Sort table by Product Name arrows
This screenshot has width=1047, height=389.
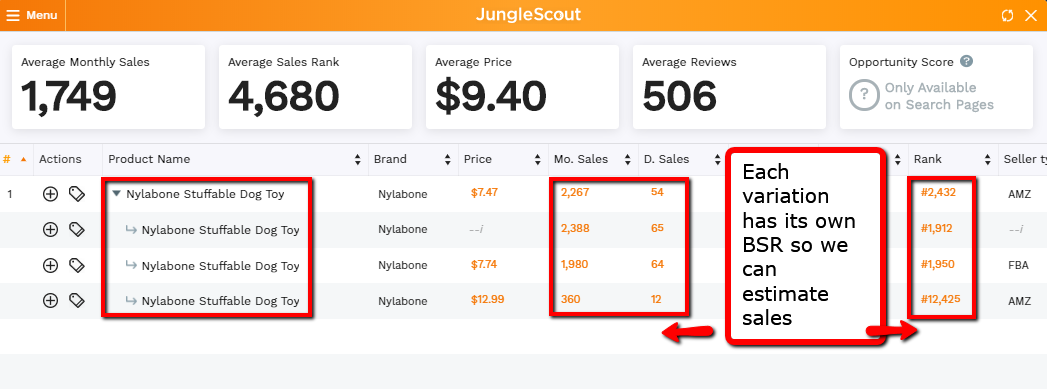(x=358, y=159)
